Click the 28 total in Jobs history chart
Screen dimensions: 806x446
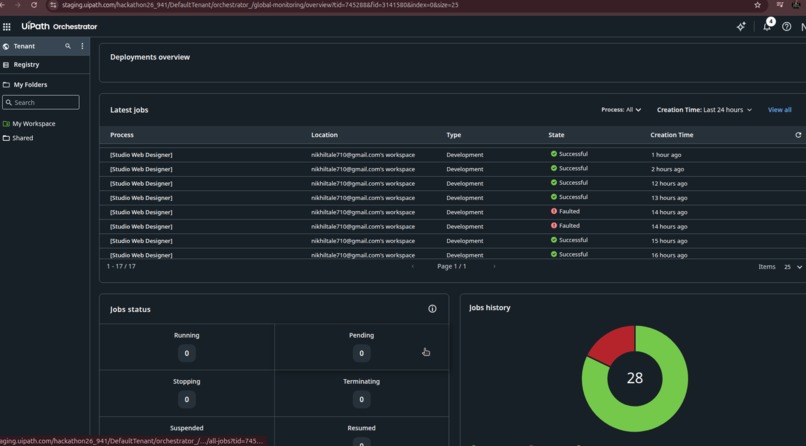point(635,378)
